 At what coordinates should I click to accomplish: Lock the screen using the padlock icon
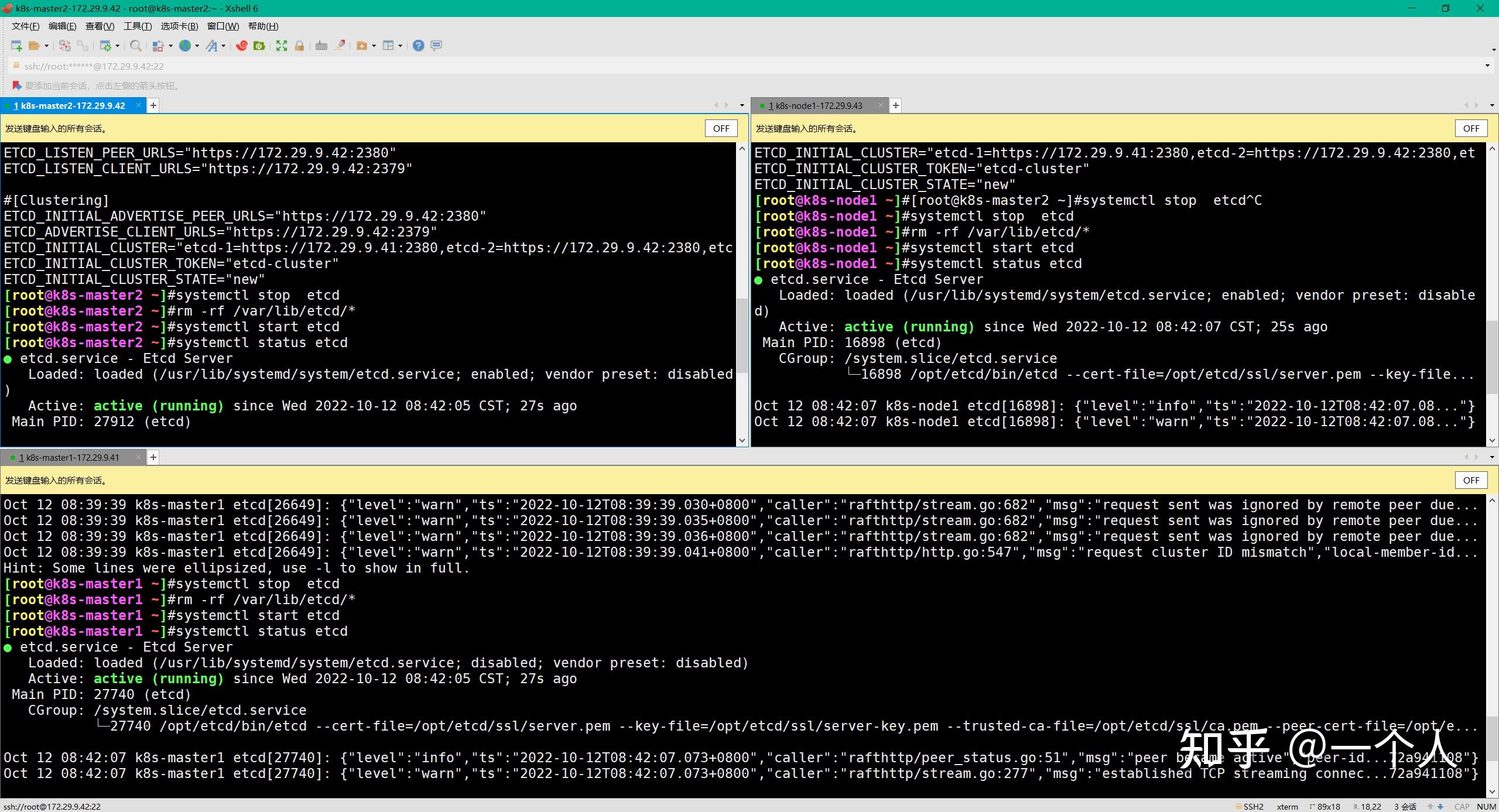coord(300,46)
